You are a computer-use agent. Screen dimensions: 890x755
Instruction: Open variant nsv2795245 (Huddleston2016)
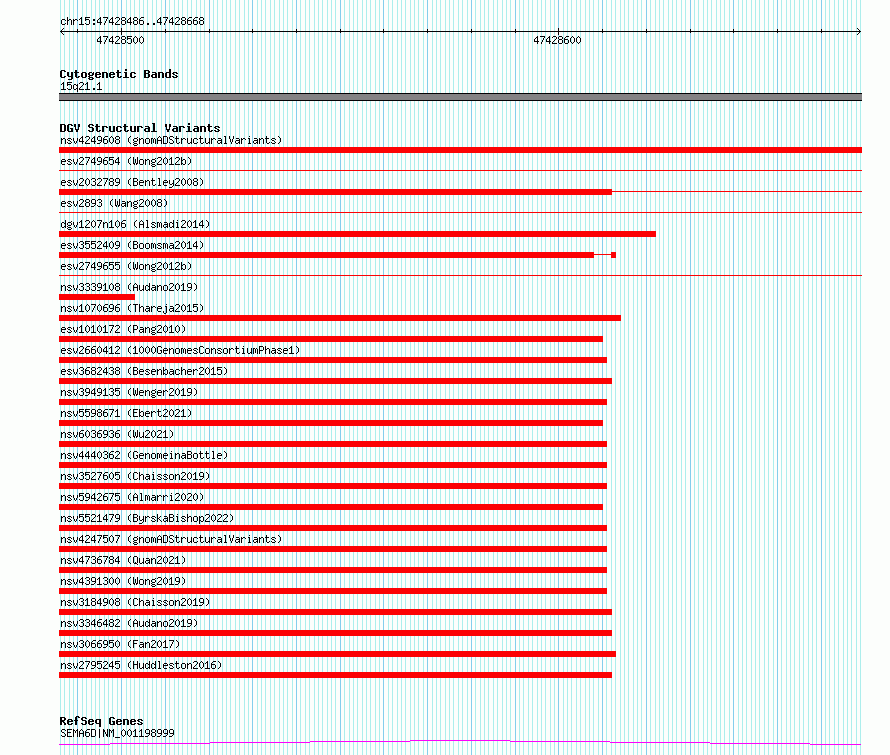tap(141, 665)
